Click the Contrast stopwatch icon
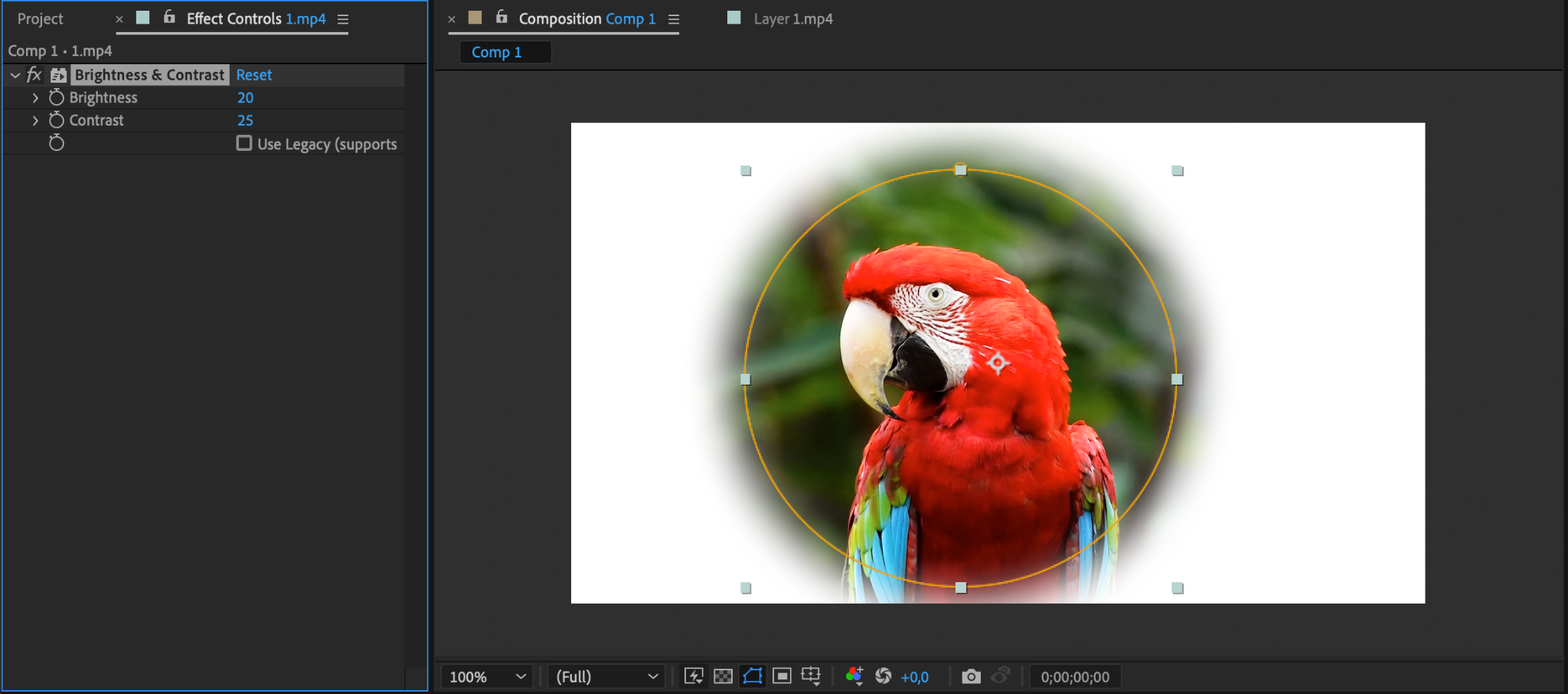The width and height of the screenshot is (1568, 694). (x=57, y=120)
